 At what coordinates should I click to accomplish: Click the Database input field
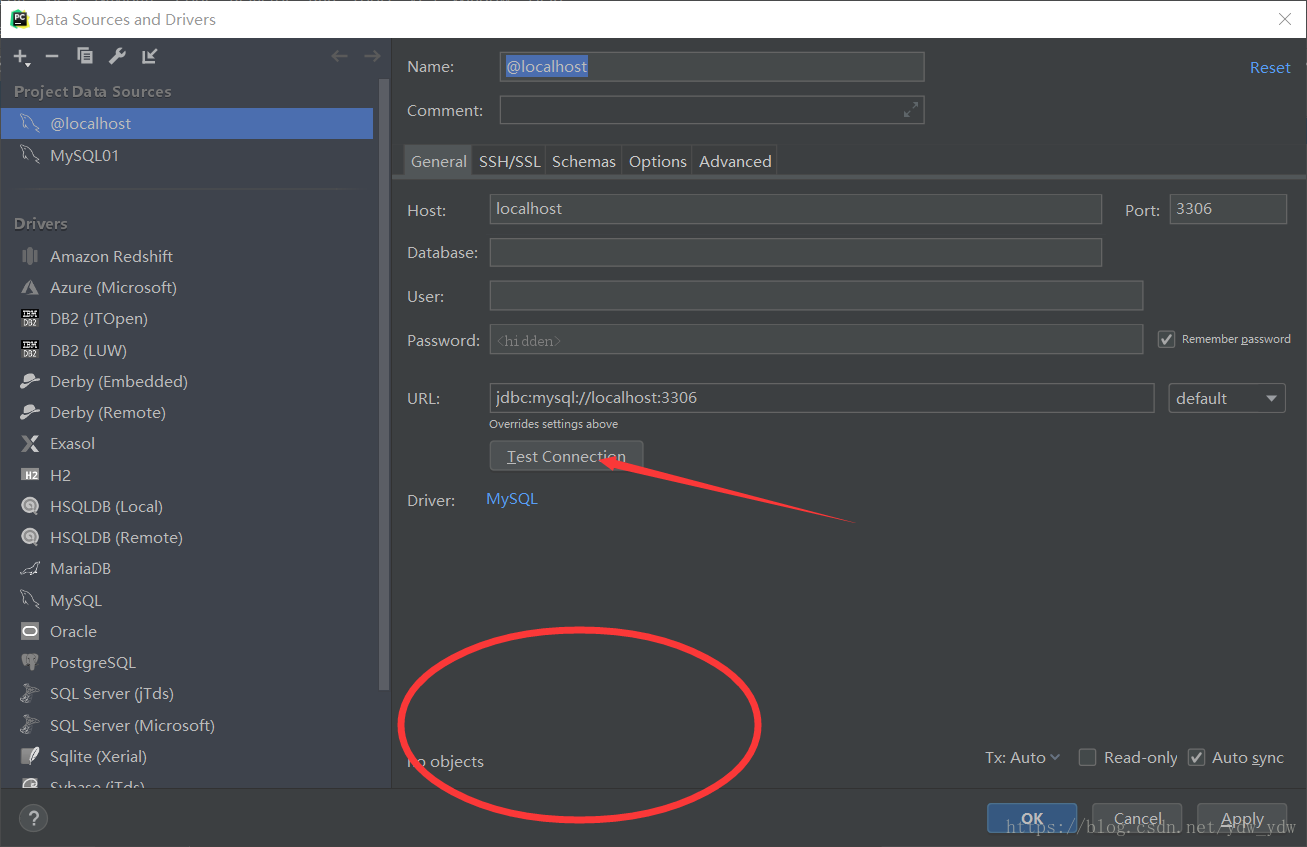[796, 252]
